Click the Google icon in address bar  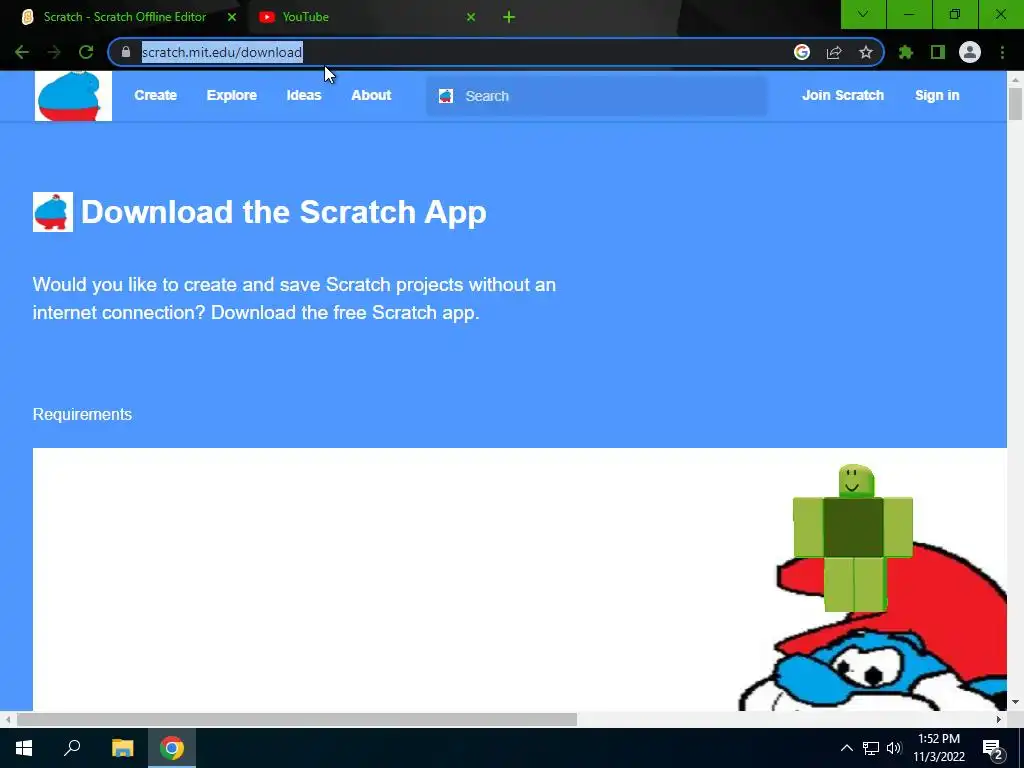click(x=802, y=52)
